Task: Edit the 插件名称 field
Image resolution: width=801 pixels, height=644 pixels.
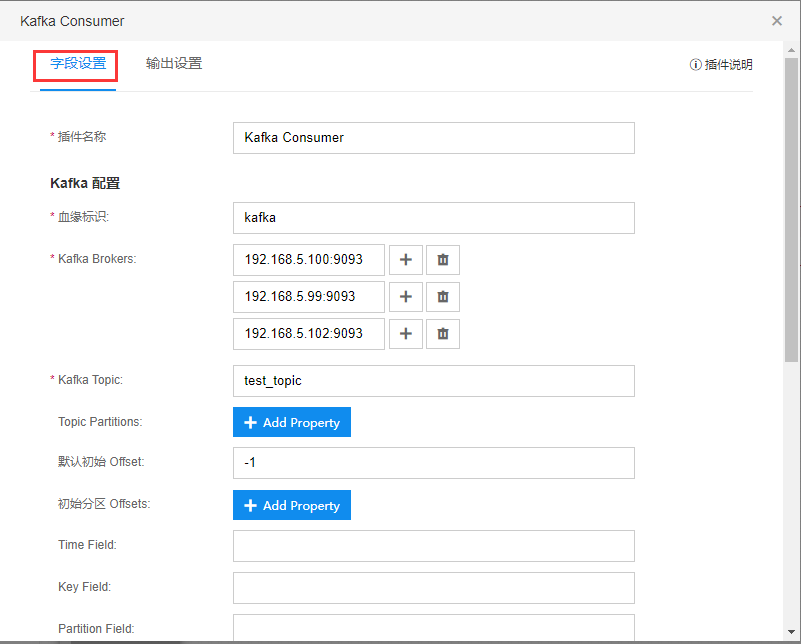Action: point(434,138)
